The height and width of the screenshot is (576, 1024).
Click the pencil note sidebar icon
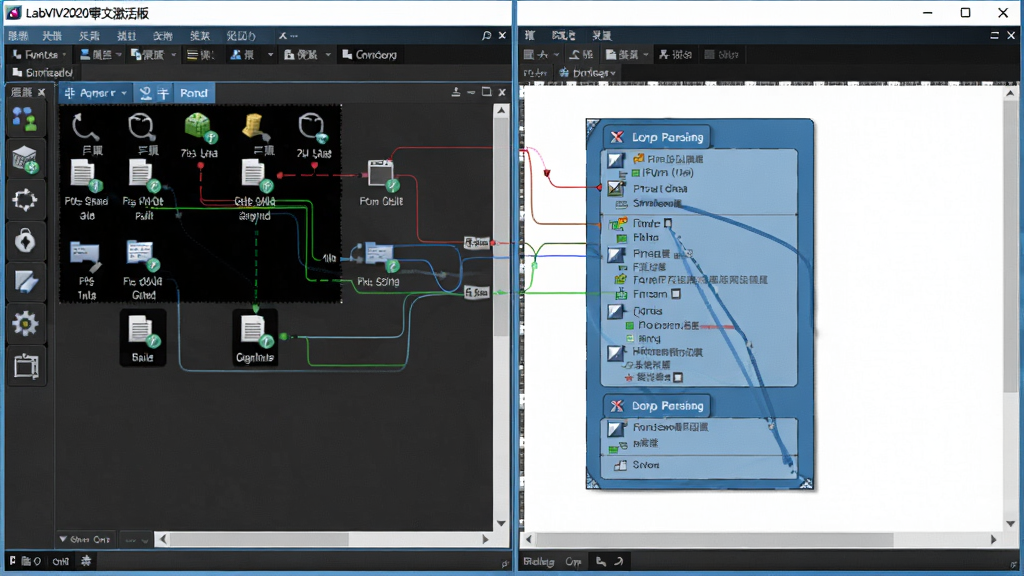[25, 281]
